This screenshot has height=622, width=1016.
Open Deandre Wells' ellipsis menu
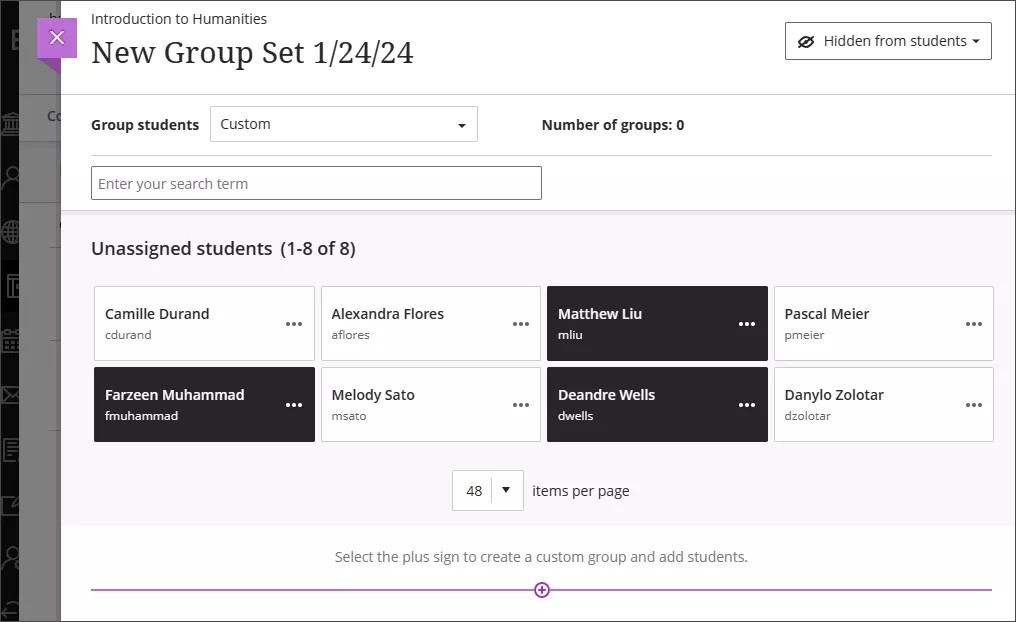747,404
